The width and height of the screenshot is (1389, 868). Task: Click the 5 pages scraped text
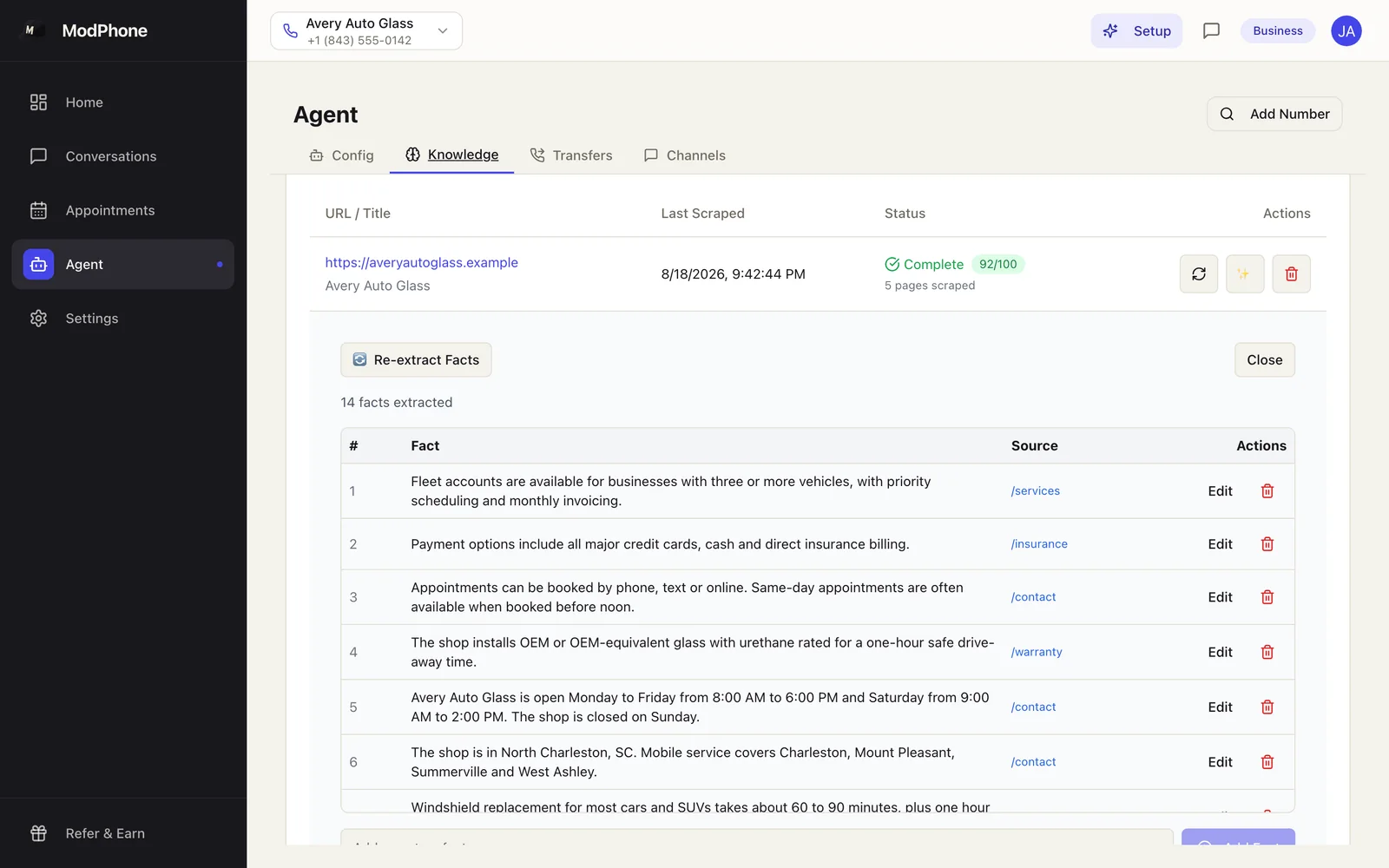(x=930, y=286)
